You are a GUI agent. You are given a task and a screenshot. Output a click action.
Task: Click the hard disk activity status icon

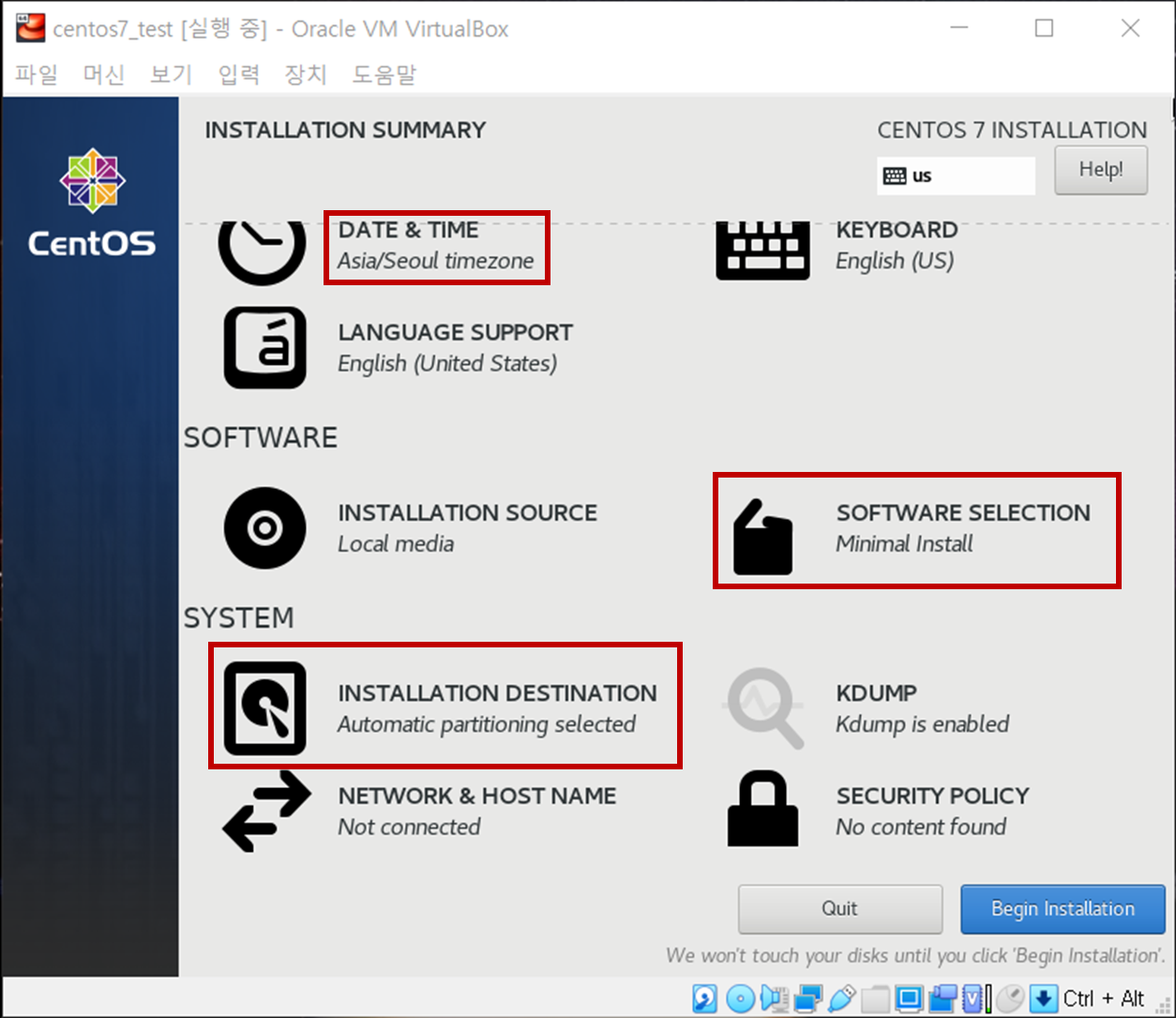point(705,998)
